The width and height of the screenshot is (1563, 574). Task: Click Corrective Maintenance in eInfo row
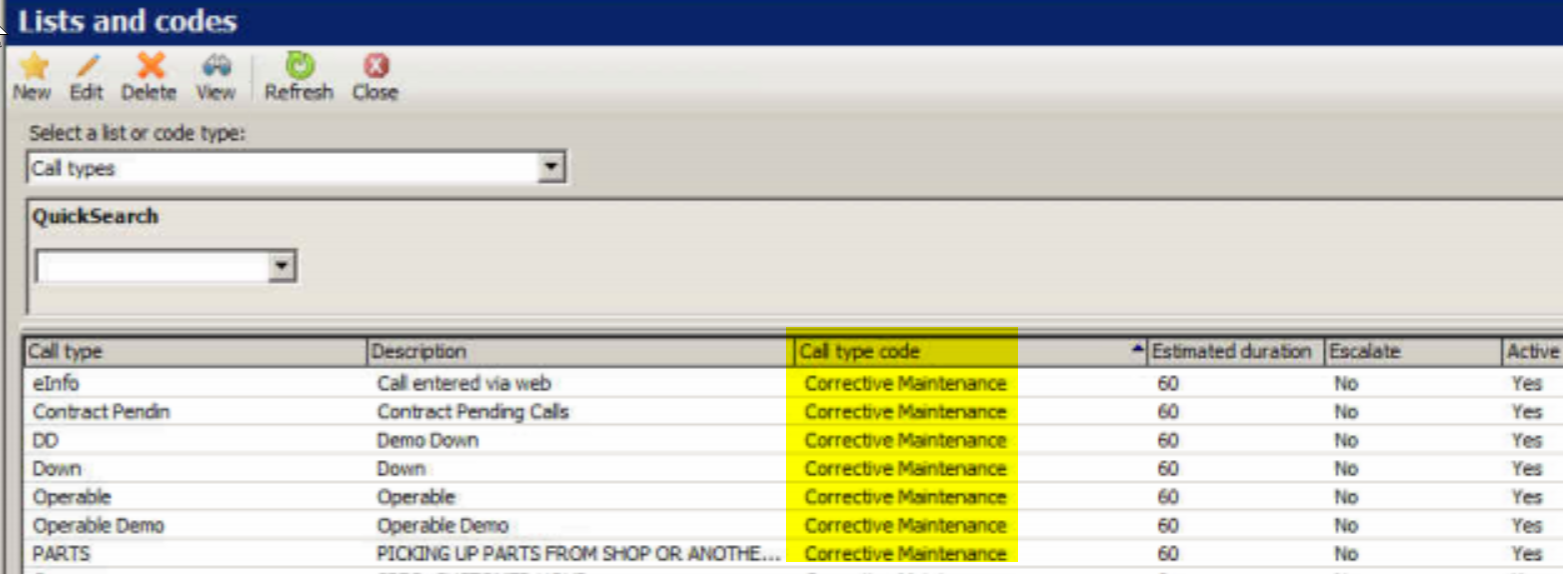(905, 383)
